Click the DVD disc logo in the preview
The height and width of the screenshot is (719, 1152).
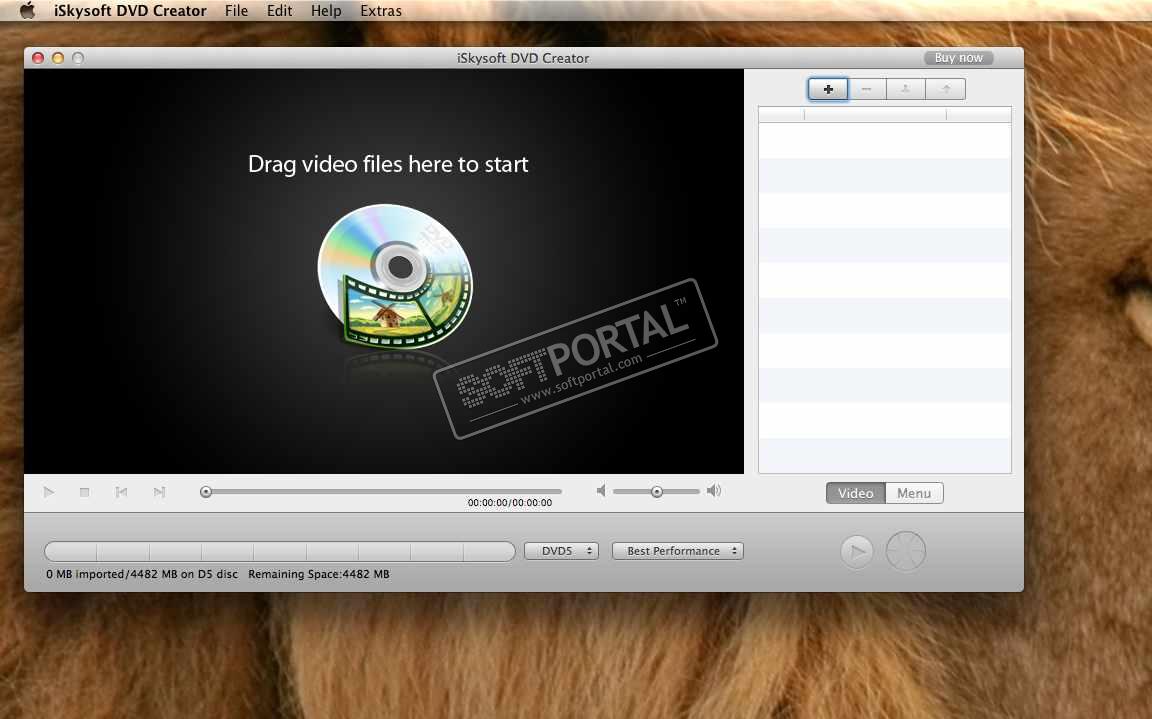click(x=395, y=276)
